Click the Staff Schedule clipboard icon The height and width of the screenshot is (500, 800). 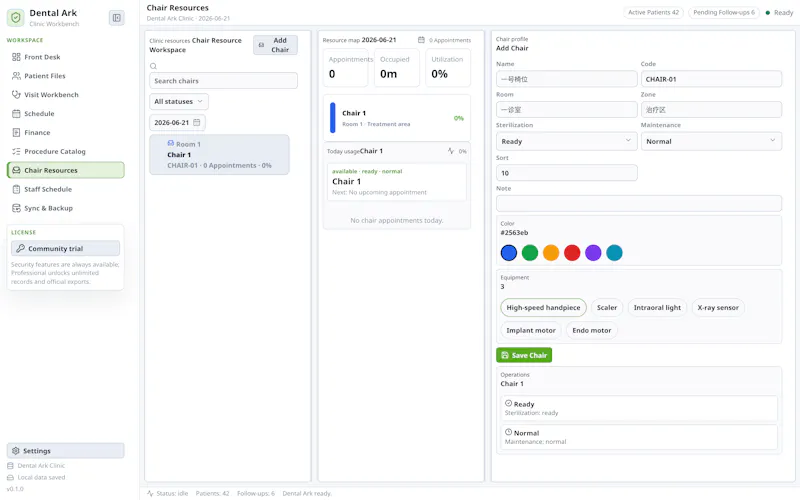(x=16, y=189)
